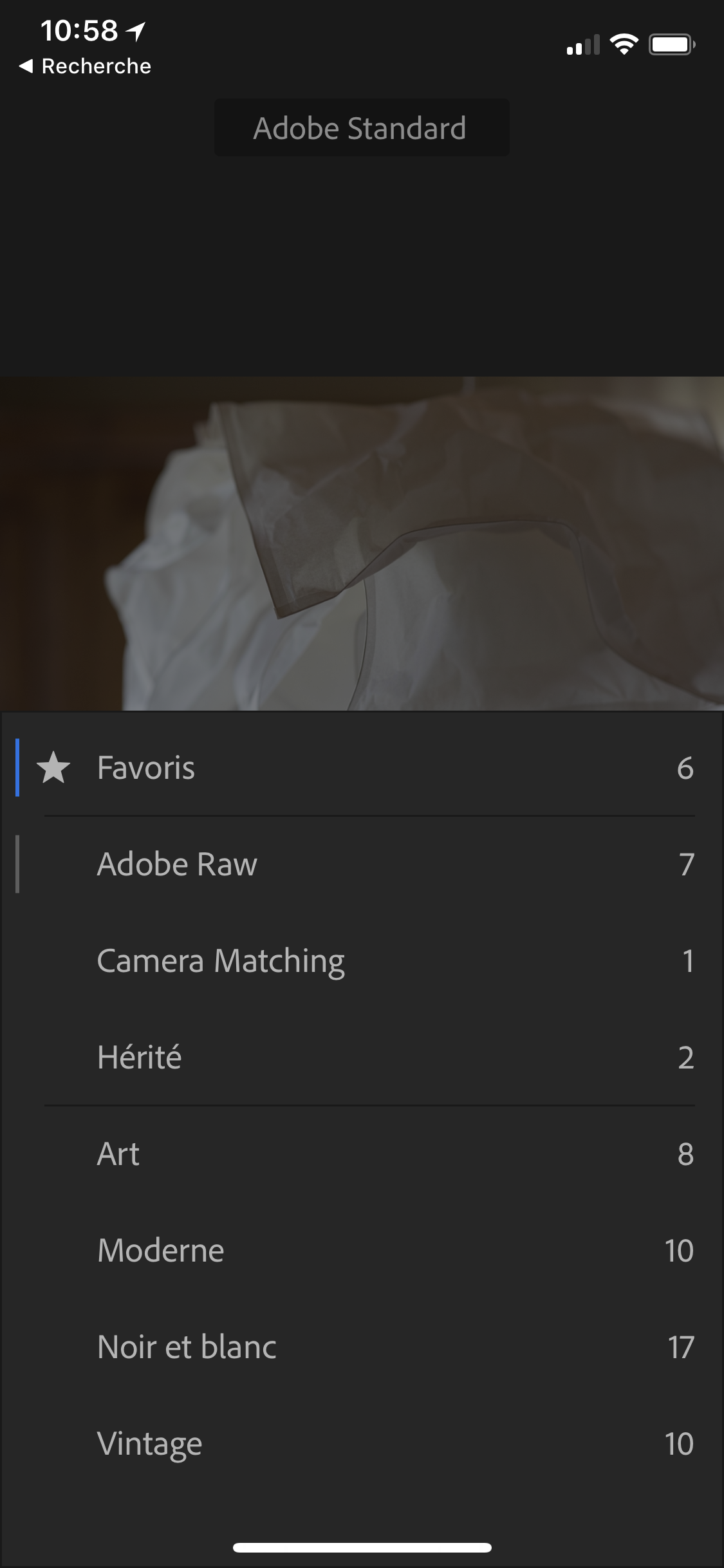Tap the Wi-Fi status icon

tap(624, 44)
